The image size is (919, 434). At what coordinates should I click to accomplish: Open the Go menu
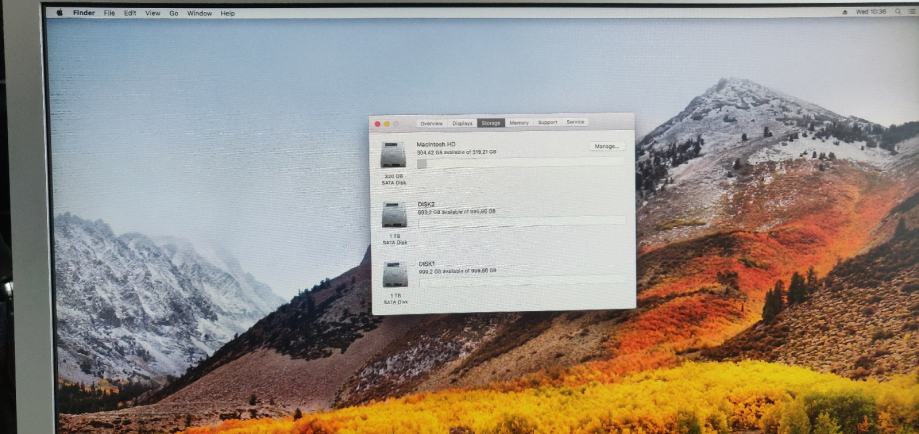[x=173, y=13]
